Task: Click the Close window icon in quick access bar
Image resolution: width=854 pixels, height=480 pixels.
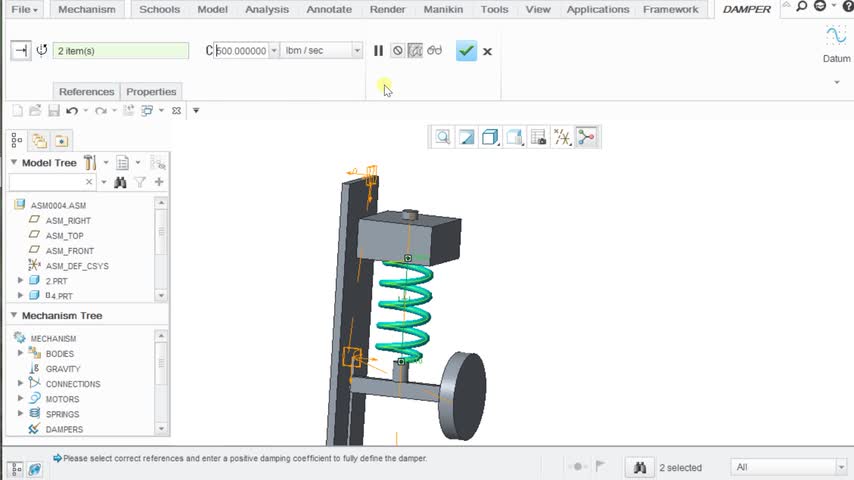Action: pyautogui.click(x=176, y=111)
